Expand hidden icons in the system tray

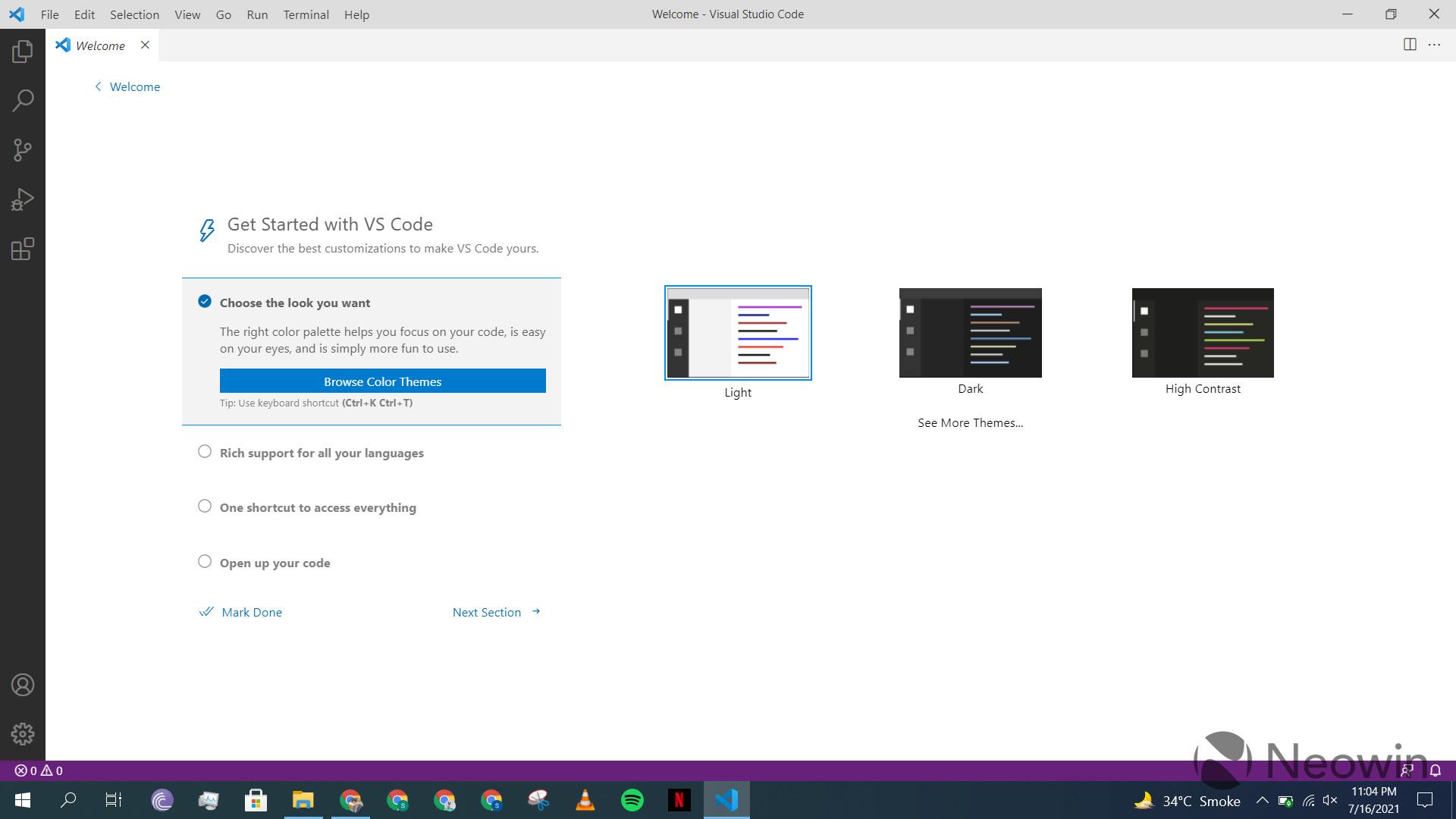pos(1262,800)
